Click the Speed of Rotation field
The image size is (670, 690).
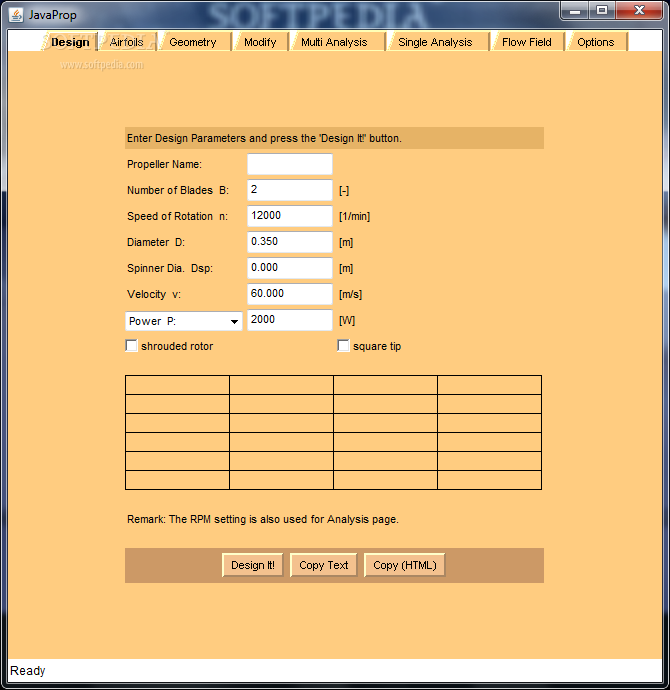pyautogui.click(x=290, y=216)
